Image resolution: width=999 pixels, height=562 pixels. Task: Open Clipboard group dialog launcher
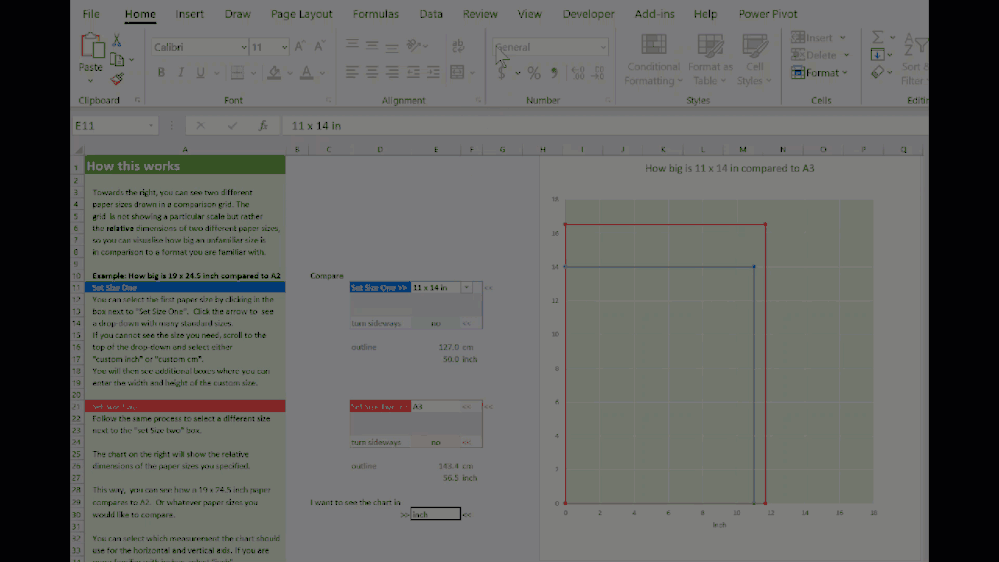pos(138,100)
